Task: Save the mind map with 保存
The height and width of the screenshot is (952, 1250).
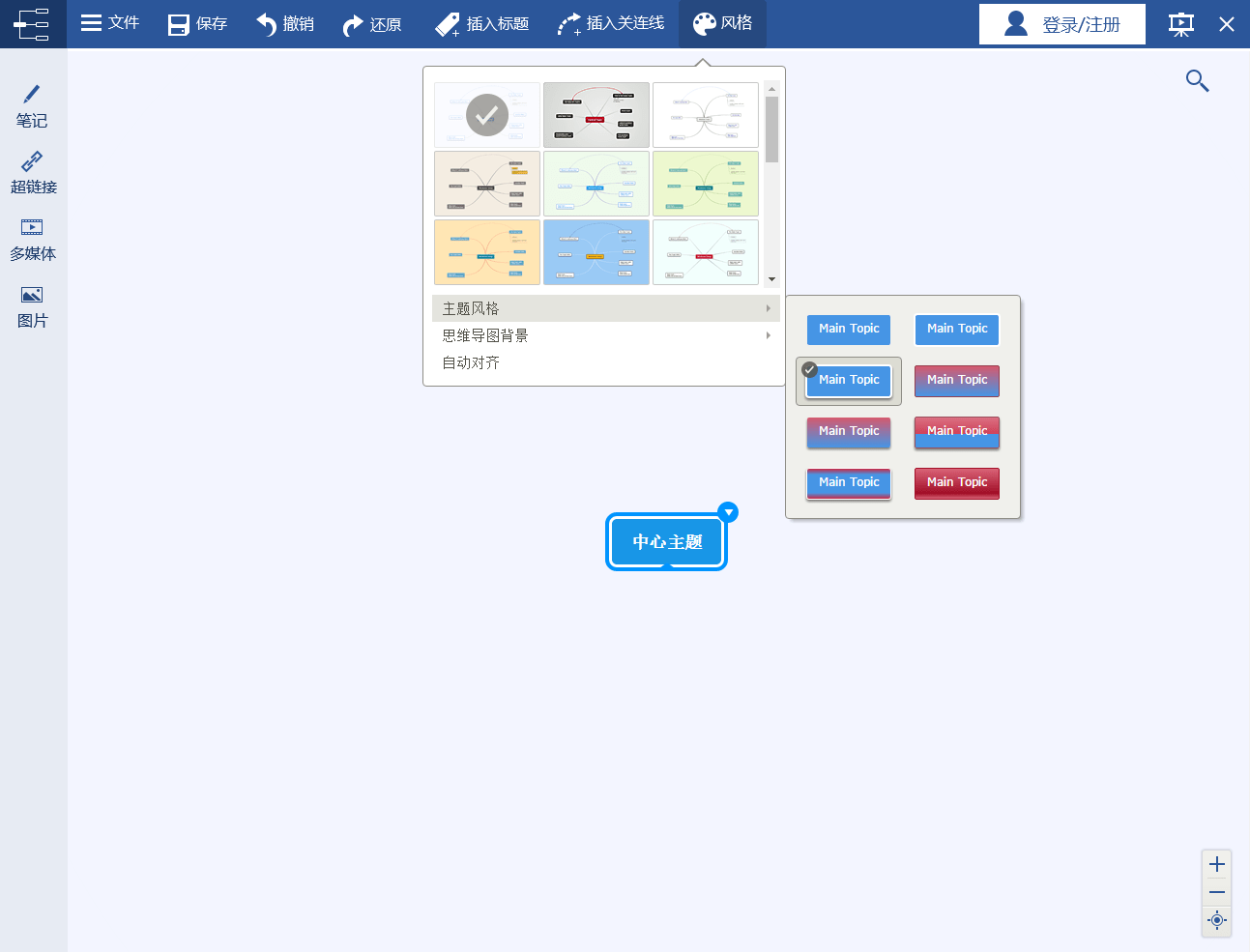Action: click(198, 23)
